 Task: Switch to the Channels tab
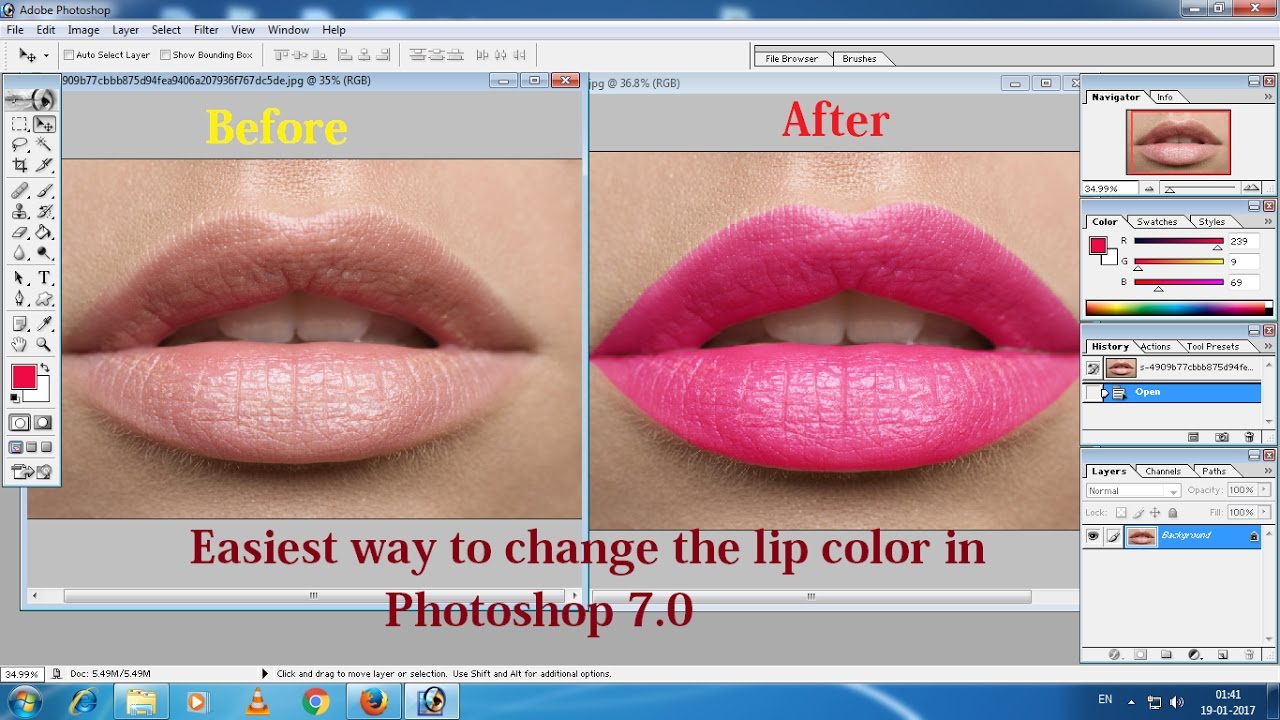pos(1162,471)
